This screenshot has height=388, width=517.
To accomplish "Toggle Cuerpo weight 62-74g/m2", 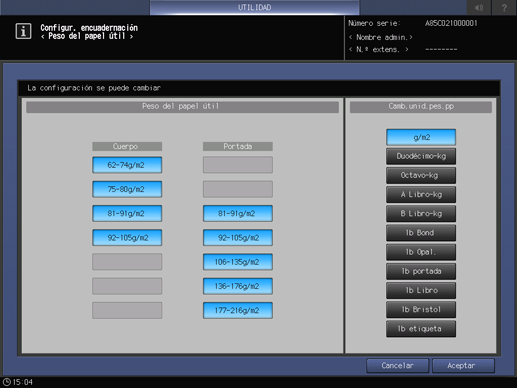I will click(127, 165).
